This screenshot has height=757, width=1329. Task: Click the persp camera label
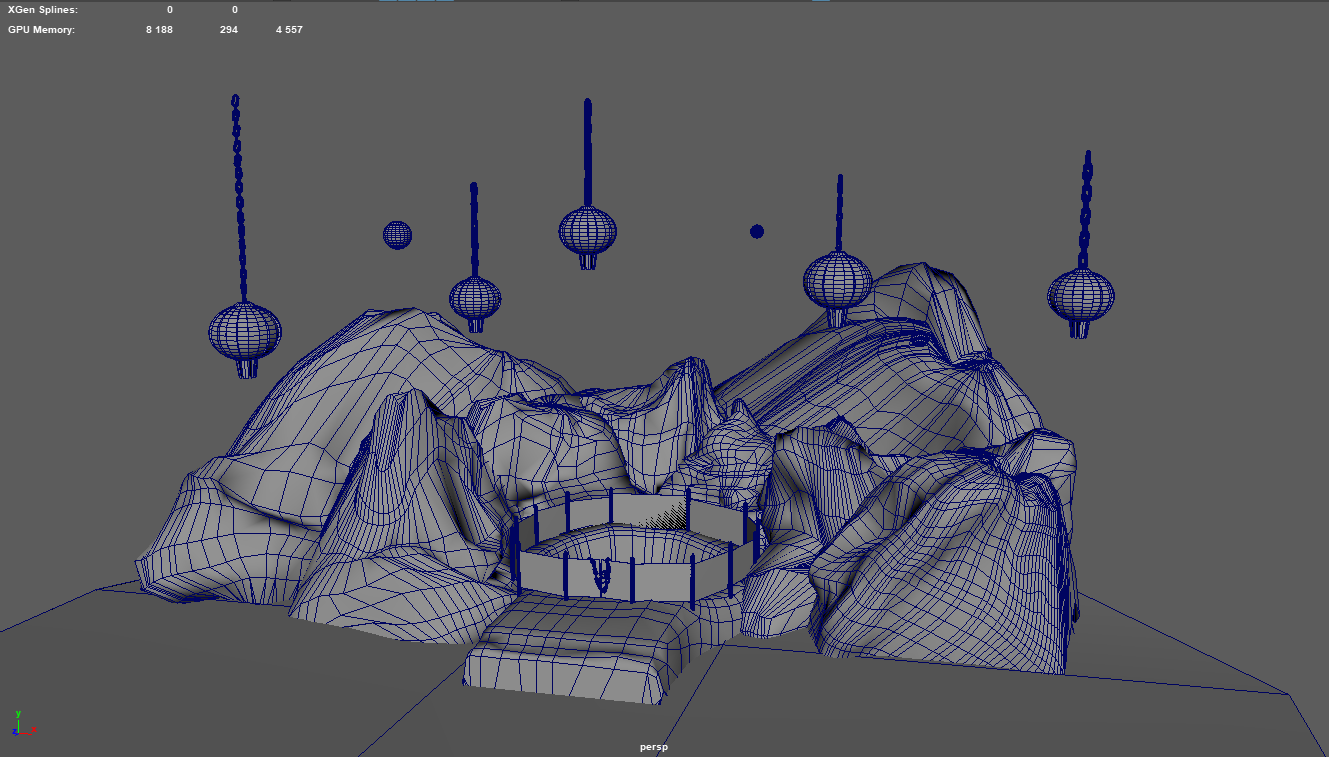point(654,747)
